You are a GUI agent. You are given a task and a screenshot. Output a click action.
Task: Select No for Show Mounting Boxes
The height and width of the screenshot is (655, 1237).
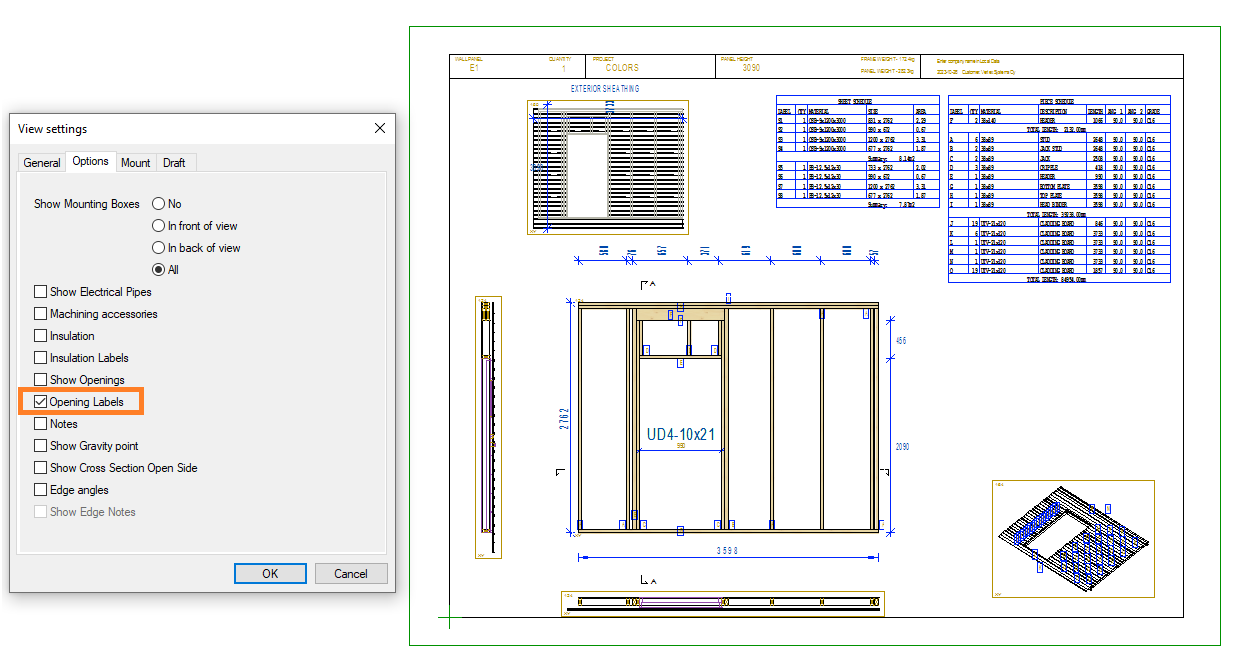(x=158, y=204)
